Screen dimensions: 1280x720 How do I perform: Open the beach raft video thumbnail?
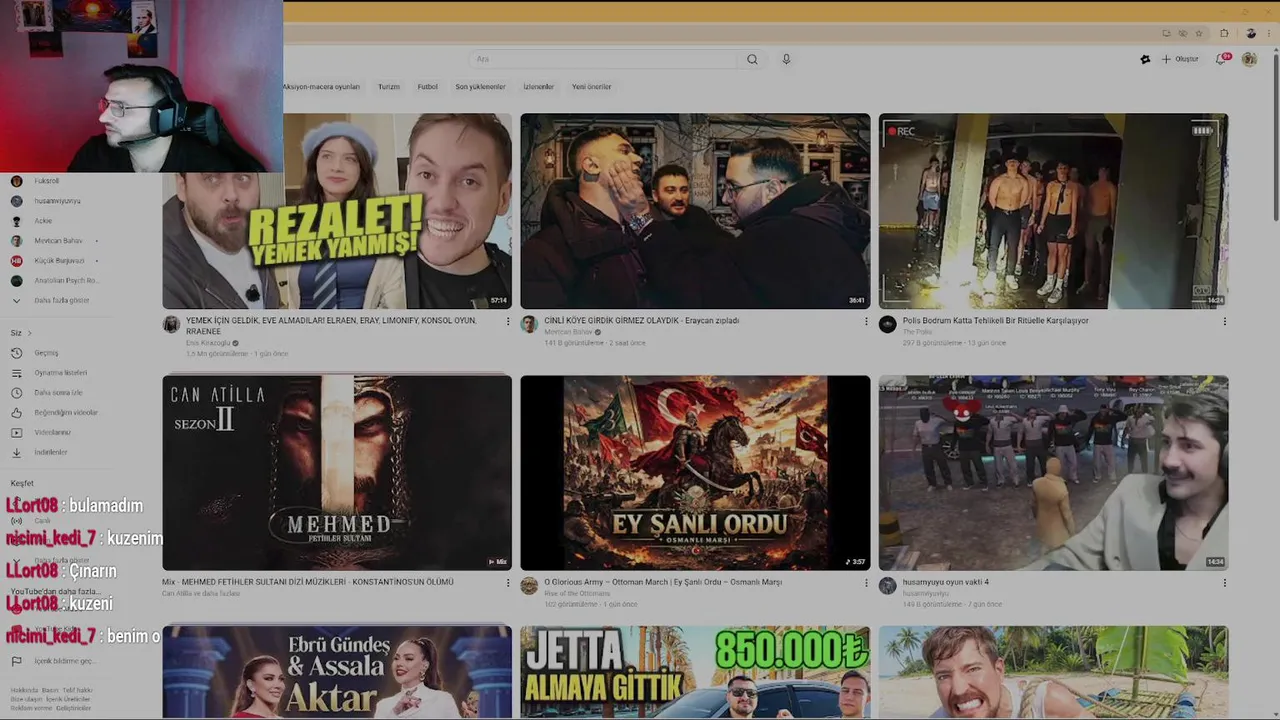click(x=1053, y=672)
